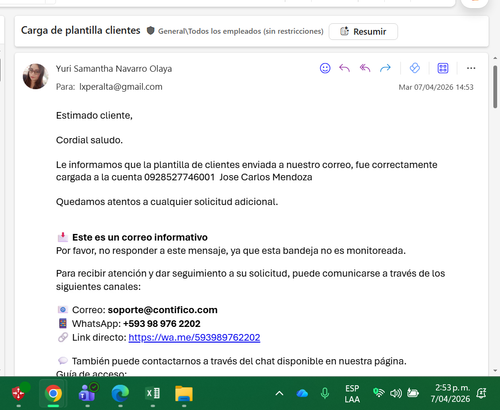Click the link chain icon beside Link directo

(x=63, y=337)
